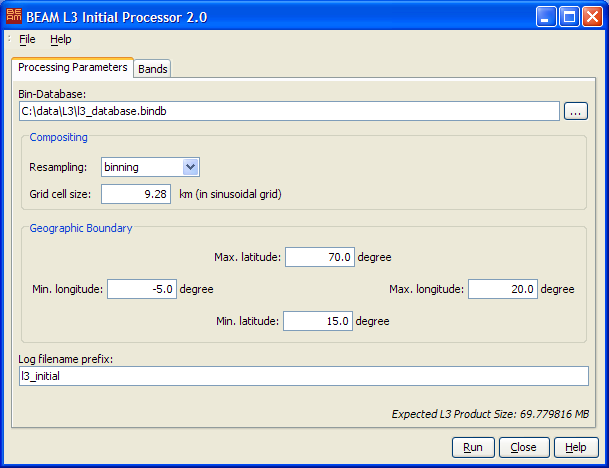This screenshot has width=609, height=468.
Task: Maximize the L3 Initial Processor window
Action: (568, 16)
